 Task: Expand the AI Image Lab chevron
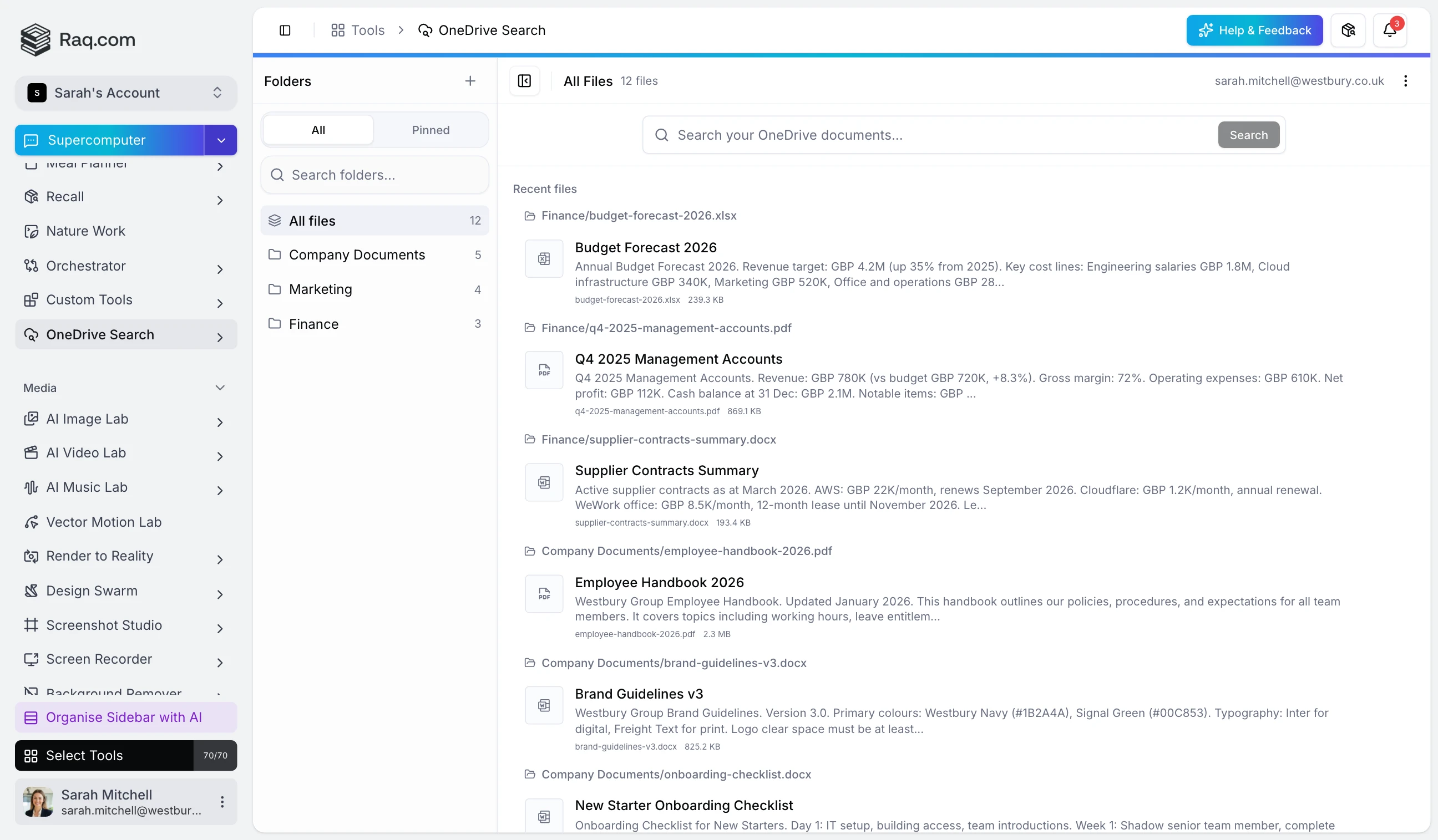tap(220, 422)
